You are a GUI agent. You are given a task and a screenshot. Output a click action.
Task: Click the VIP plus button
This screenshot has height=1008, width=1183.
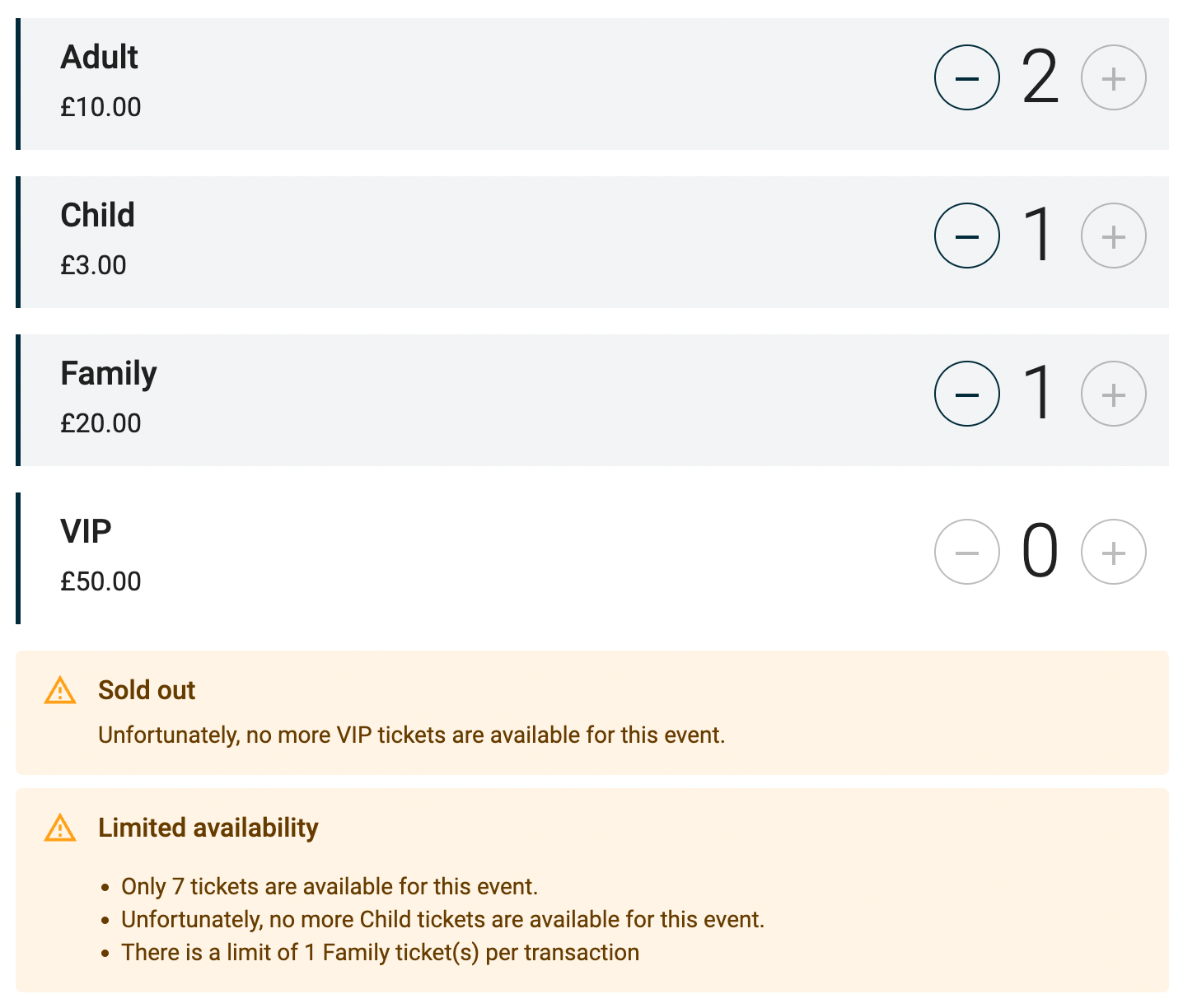1113,553
